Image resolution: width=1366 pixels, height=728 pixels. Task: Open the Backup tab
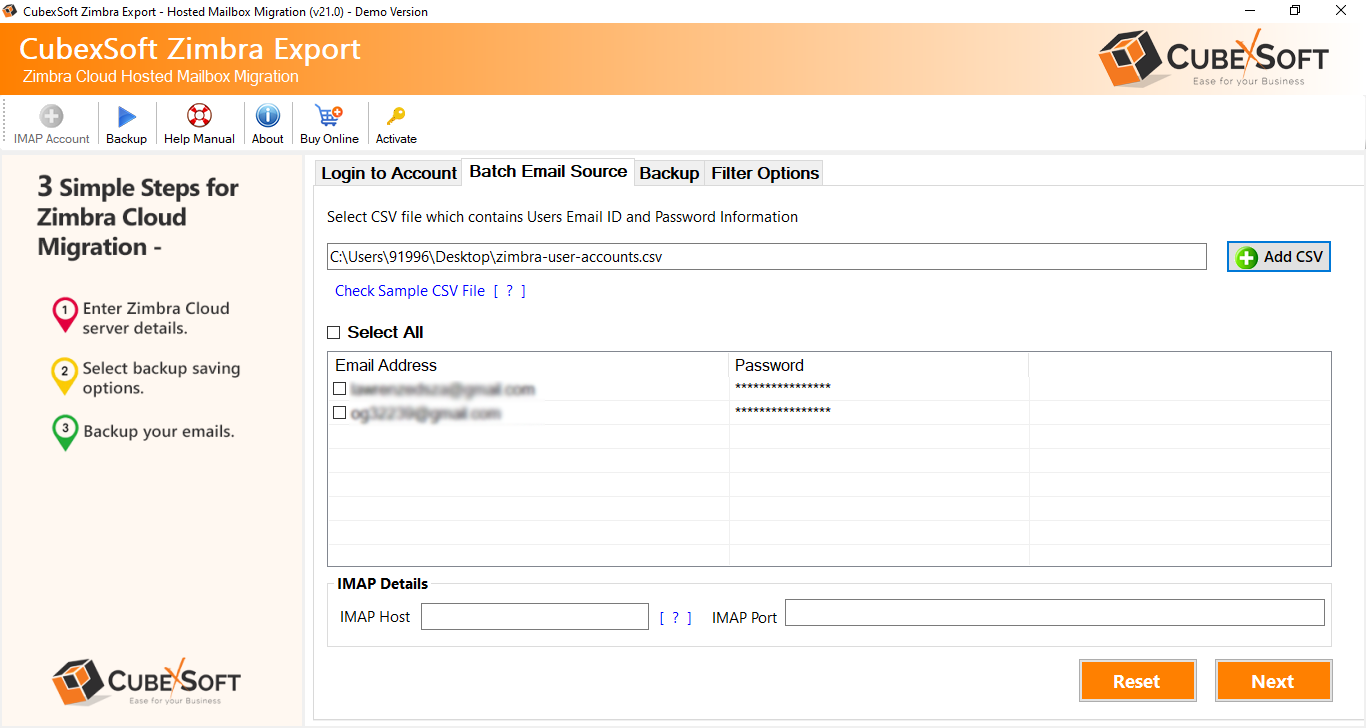pyautogui.click(x=669, y=173)
